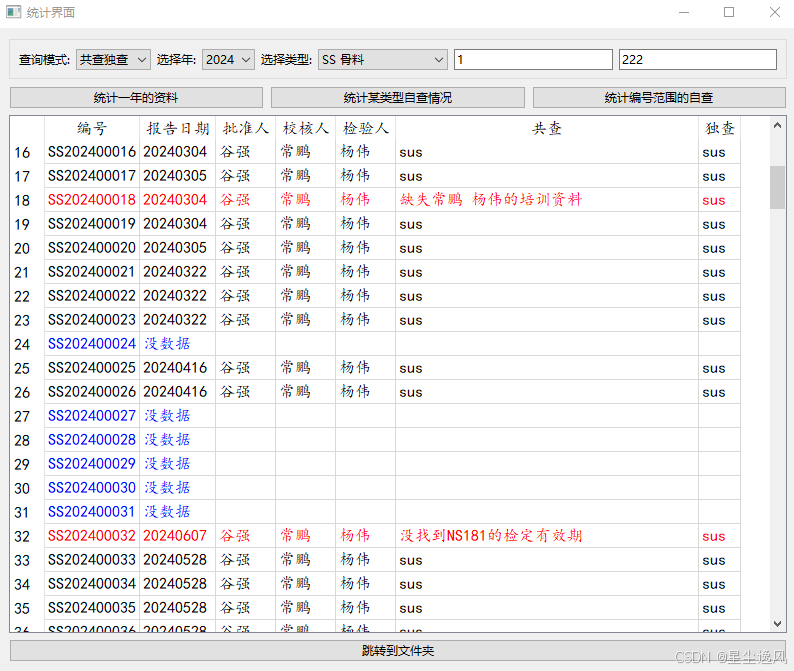Image resolution: width=794 pixels, height=671 pixels.
Task: Click cell SS202400026
Action: pos(92,392)
